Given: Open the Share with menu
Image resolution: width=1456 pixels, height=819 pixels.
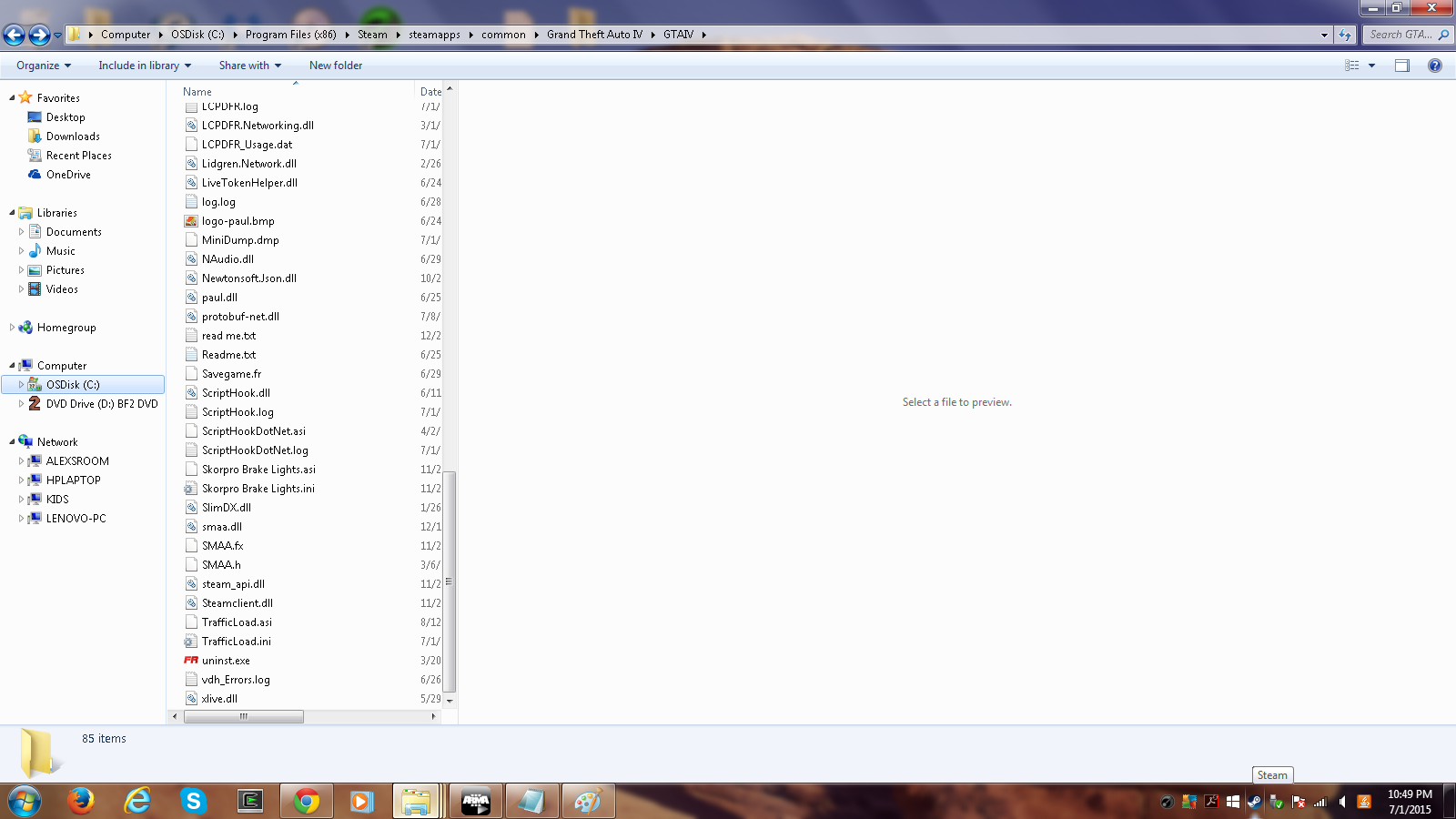Looking at the screenshot, I should click(x=250, y=66).
